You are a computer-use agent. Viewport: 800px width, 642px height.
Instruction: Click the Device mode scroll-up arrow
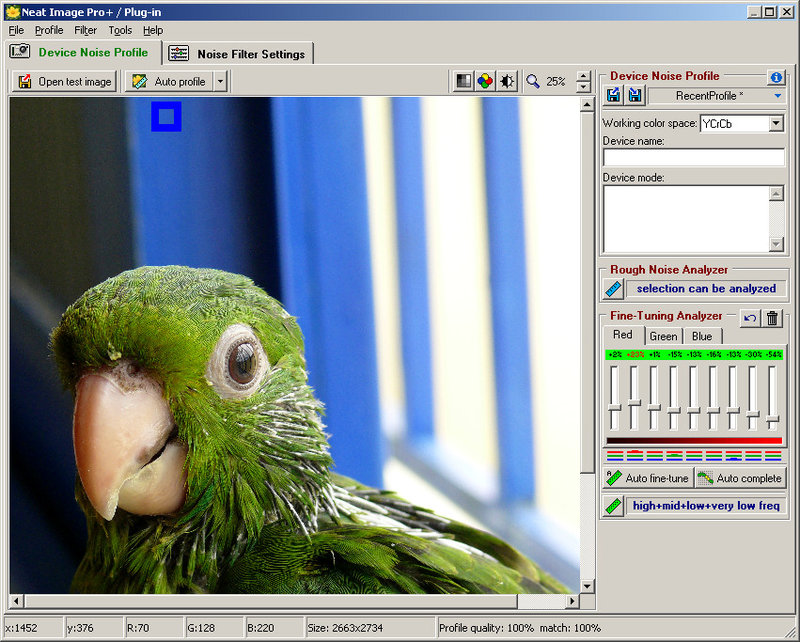[x=776, y=193]
